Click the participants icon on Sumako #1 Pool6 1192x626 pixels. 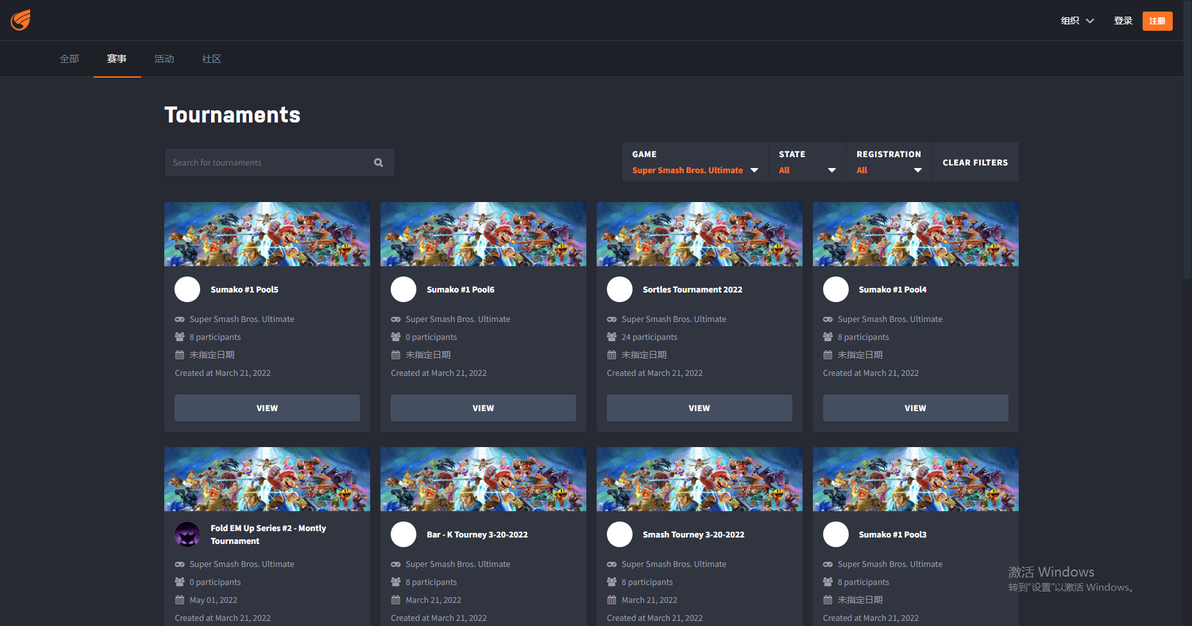(395, 337)
